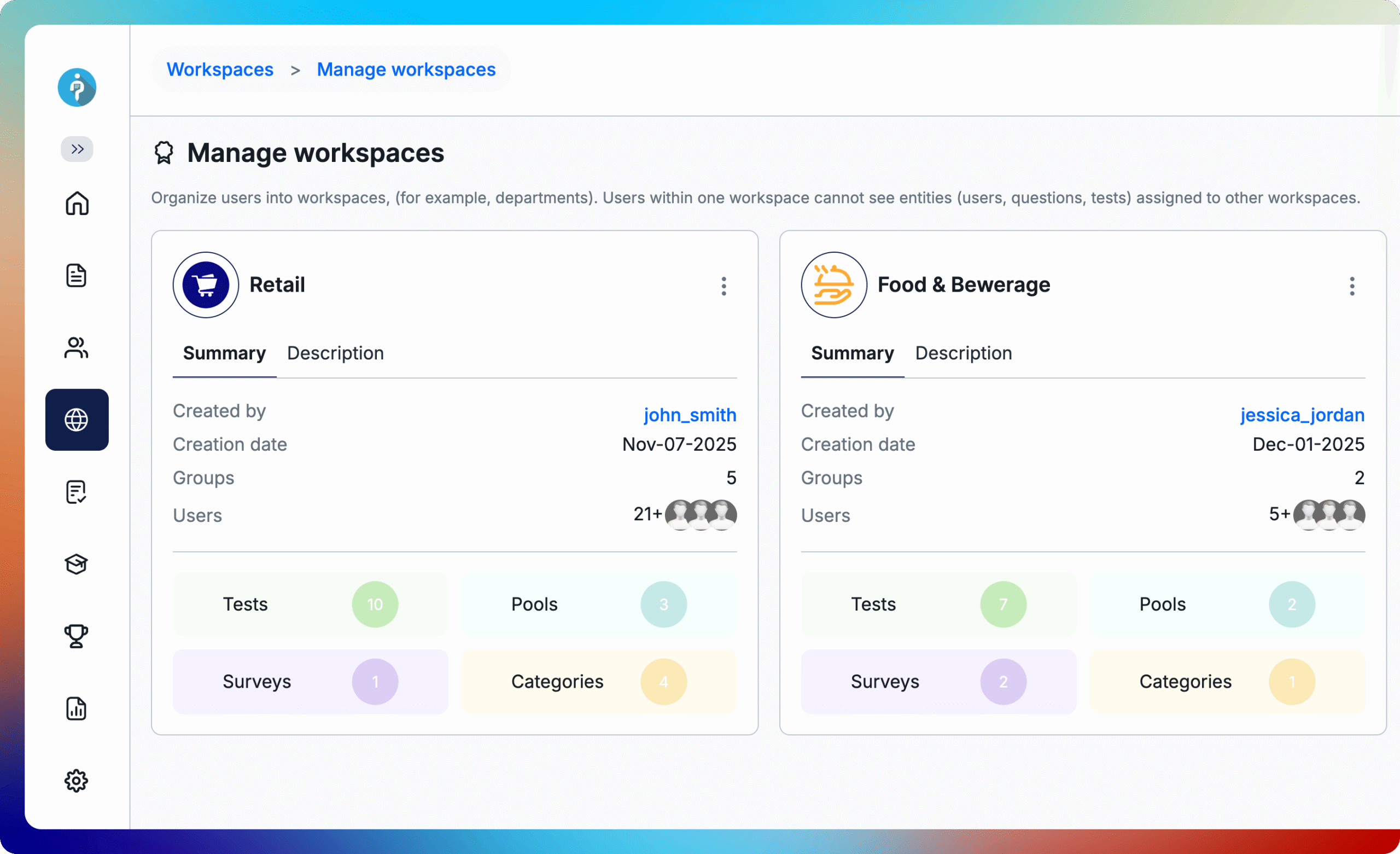Expand the sidebar with the double-arrow button

click(x=77, y=149)
